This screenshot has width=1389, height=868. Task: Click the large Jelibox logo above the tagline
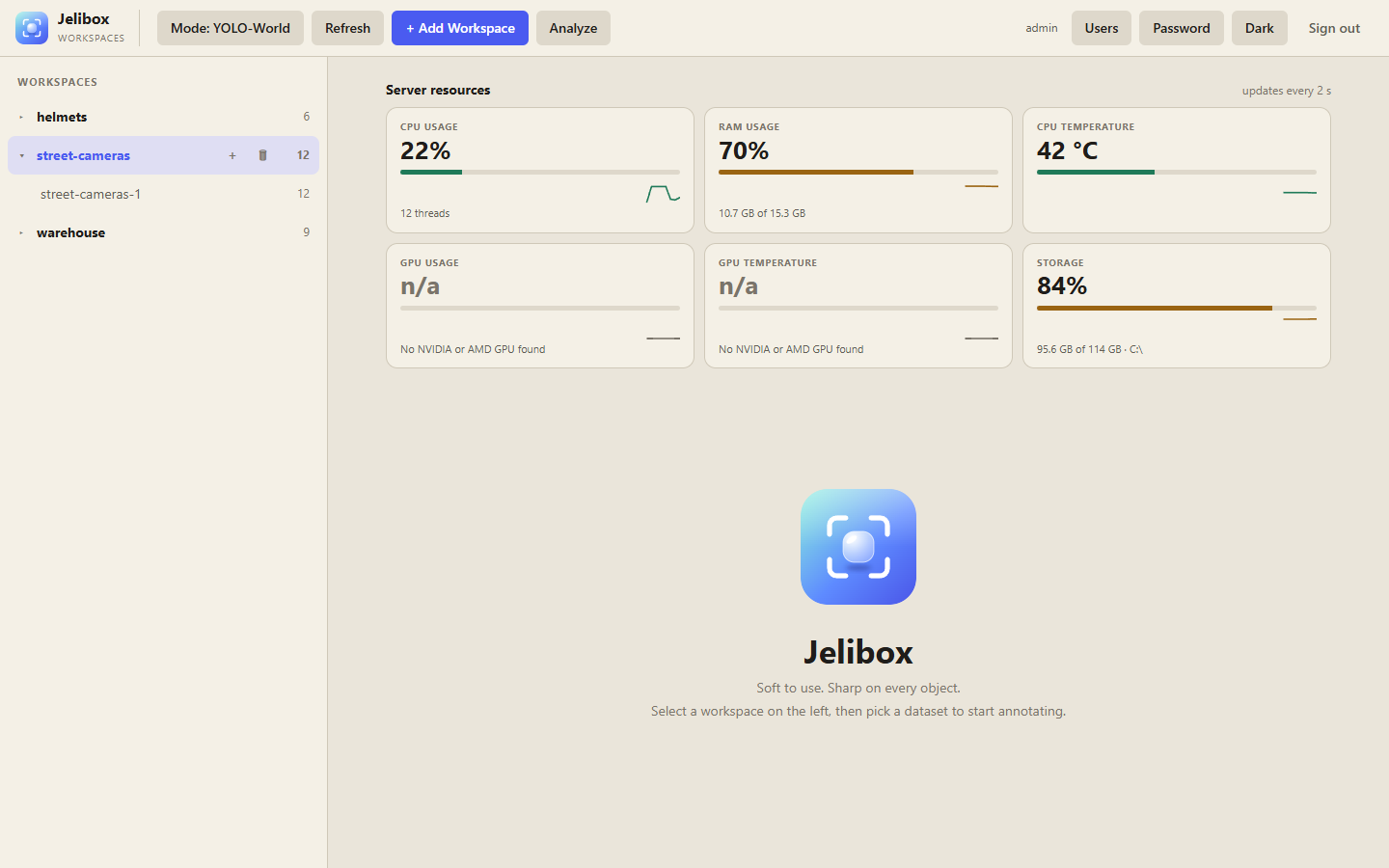[858, 547]
